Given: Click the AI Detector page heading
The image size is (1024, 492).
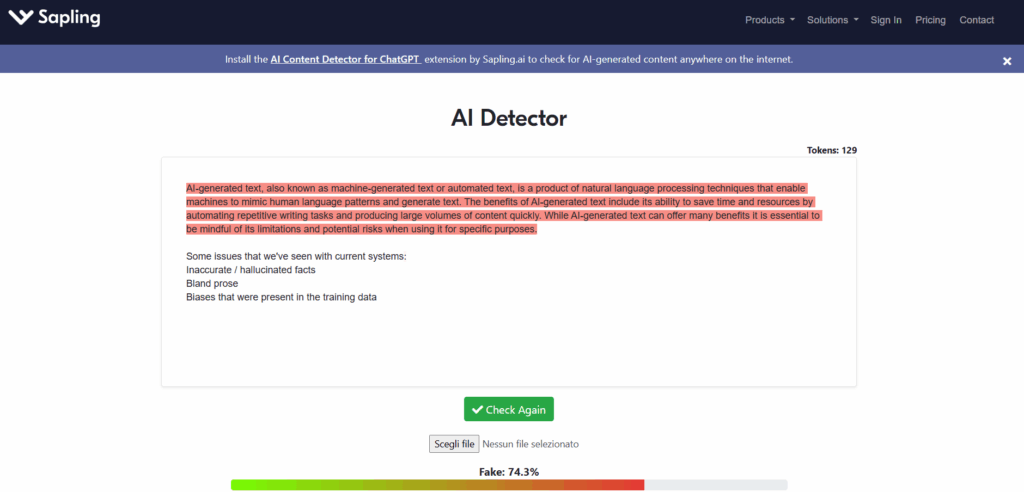Looking at the screenshot, I should pyautogui.click(x=508, y=118).
